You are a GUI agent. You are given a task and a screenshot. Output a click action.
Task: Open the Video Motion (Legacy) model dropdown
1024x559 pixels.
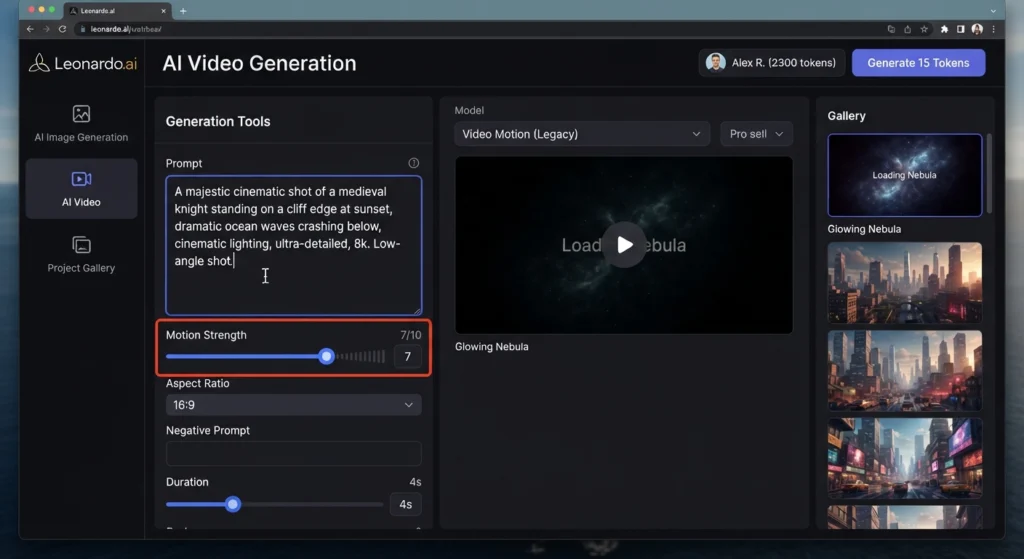click(x=582, y=134)
